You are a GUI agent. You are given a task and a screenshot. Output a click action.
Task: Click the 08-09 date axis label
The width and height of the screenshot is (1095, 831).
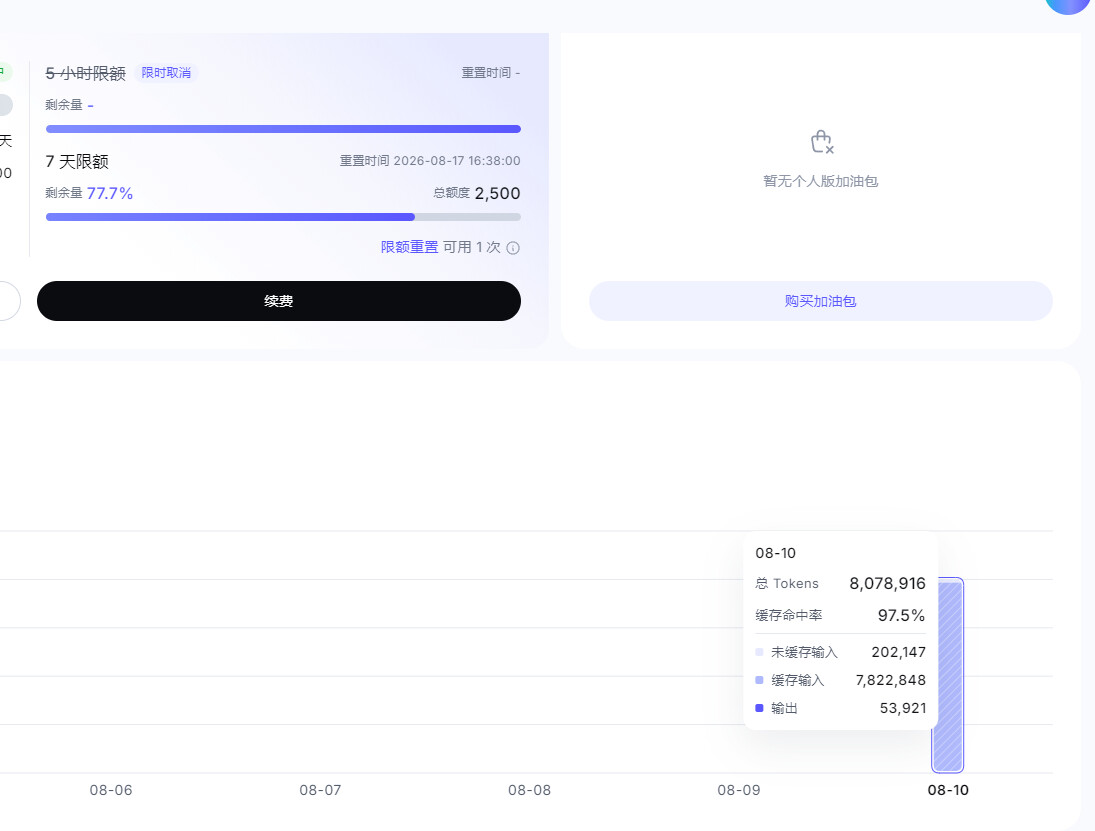738,790
